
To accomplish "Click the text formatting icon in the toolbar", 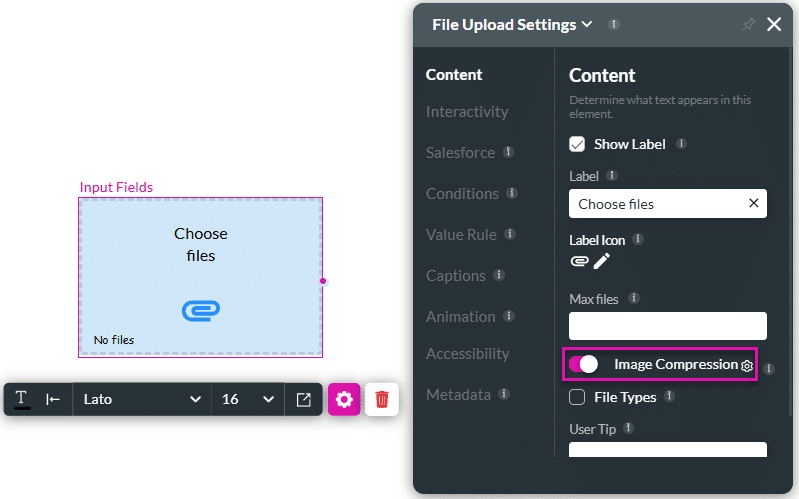I will click(21, 399).
